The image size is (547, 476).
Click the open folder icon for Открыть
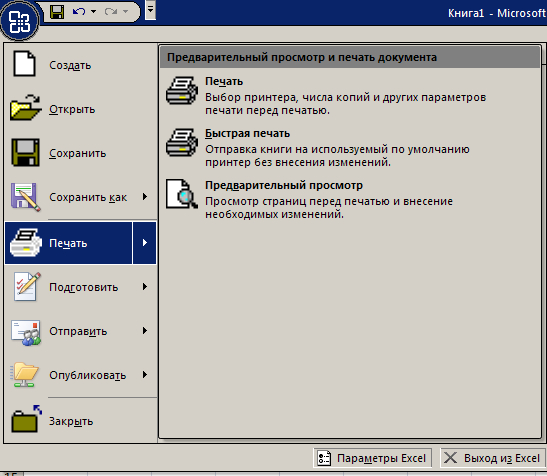coord(26,107)
